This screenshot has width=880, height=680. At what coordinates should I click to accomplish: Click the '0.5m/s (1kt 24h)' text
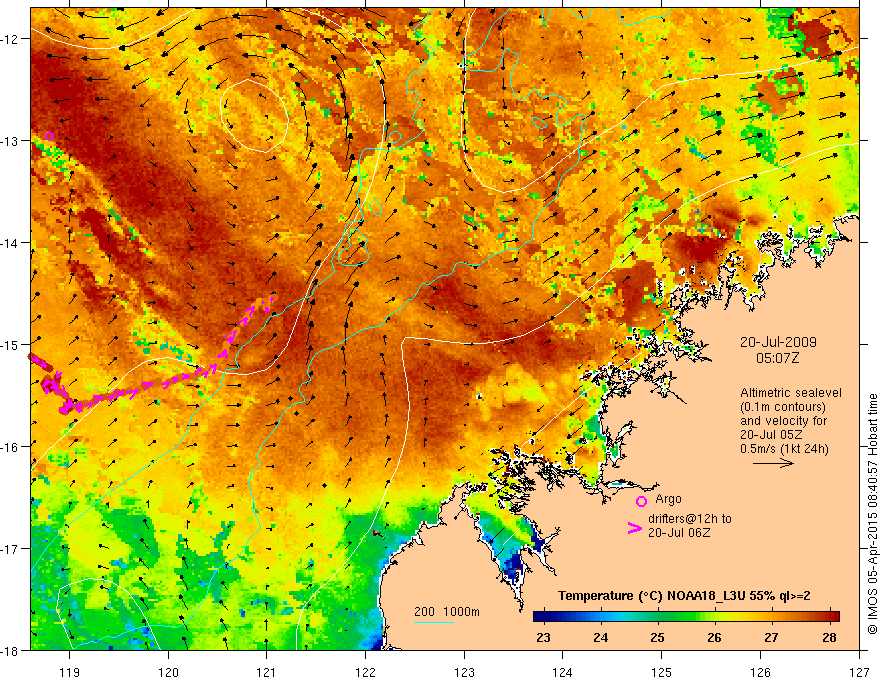pyautogui.click(x=785, y=449)
